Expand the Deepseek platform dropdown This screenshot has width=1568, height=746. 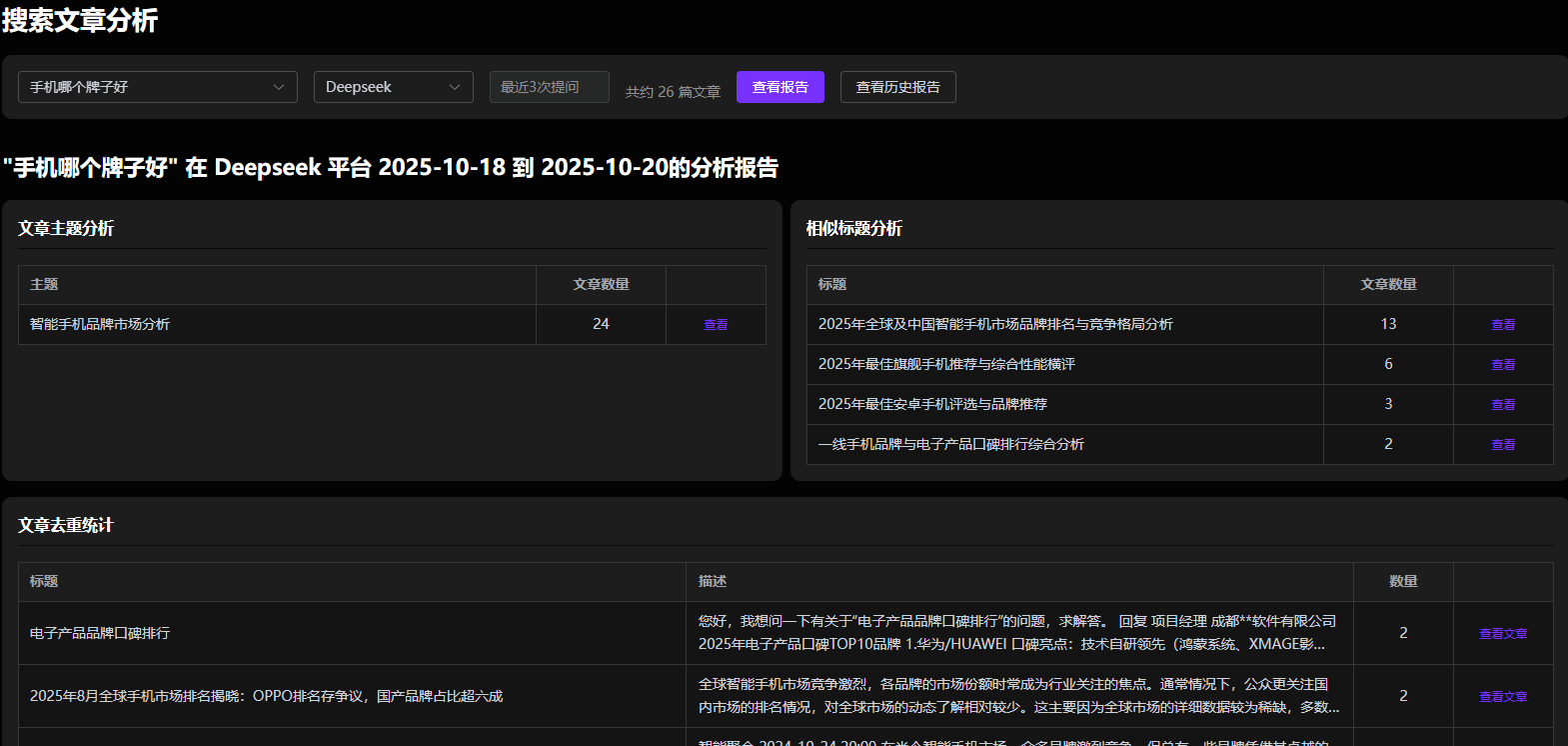[393, 87]
